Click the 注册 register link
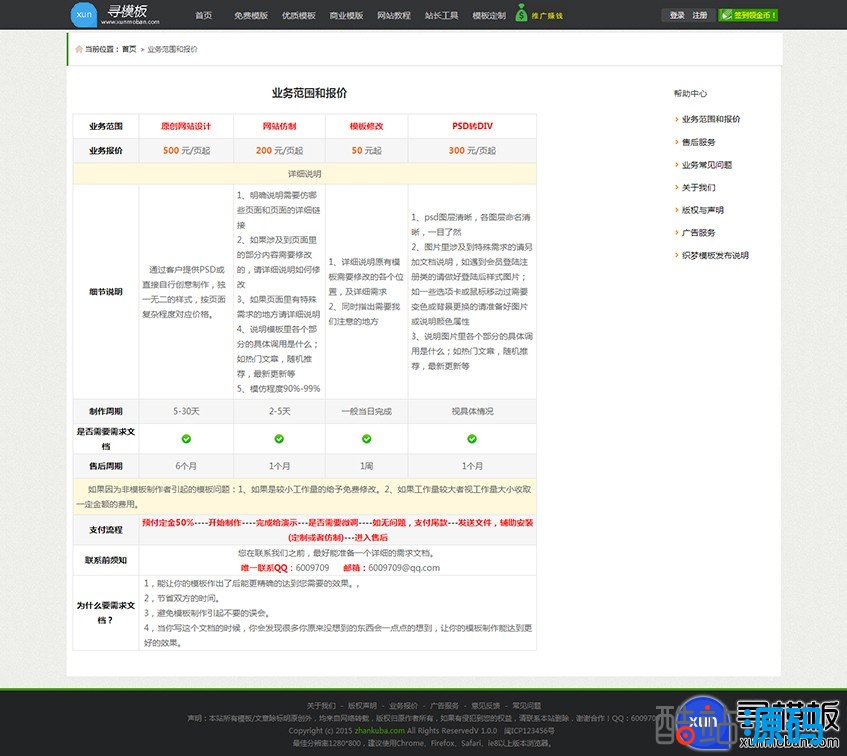Viewport: 847px width, 756px height. pyautogui.click(x=700, y=15)
